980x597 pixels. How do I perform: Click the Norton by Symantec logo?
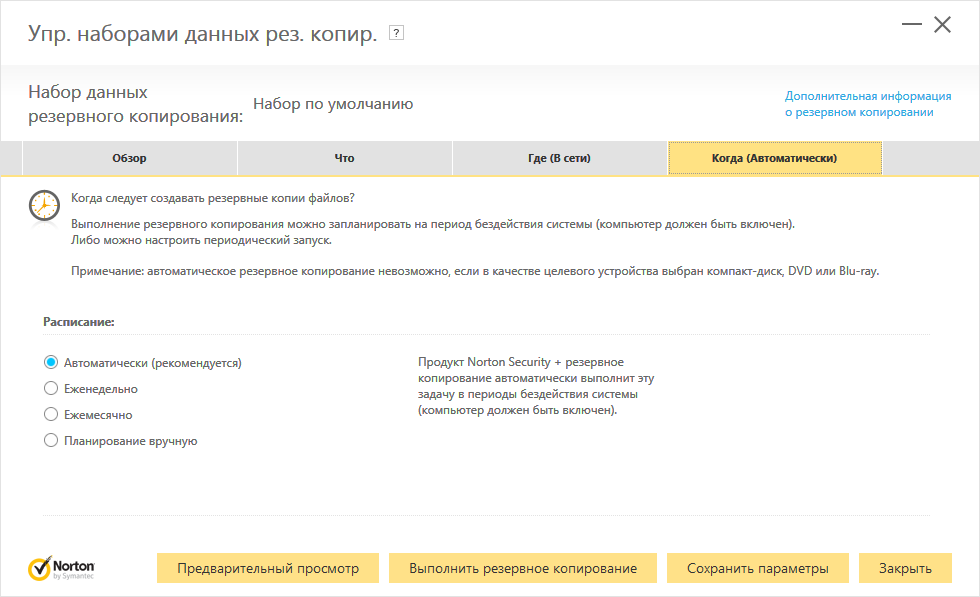click(x=62, y=568)
